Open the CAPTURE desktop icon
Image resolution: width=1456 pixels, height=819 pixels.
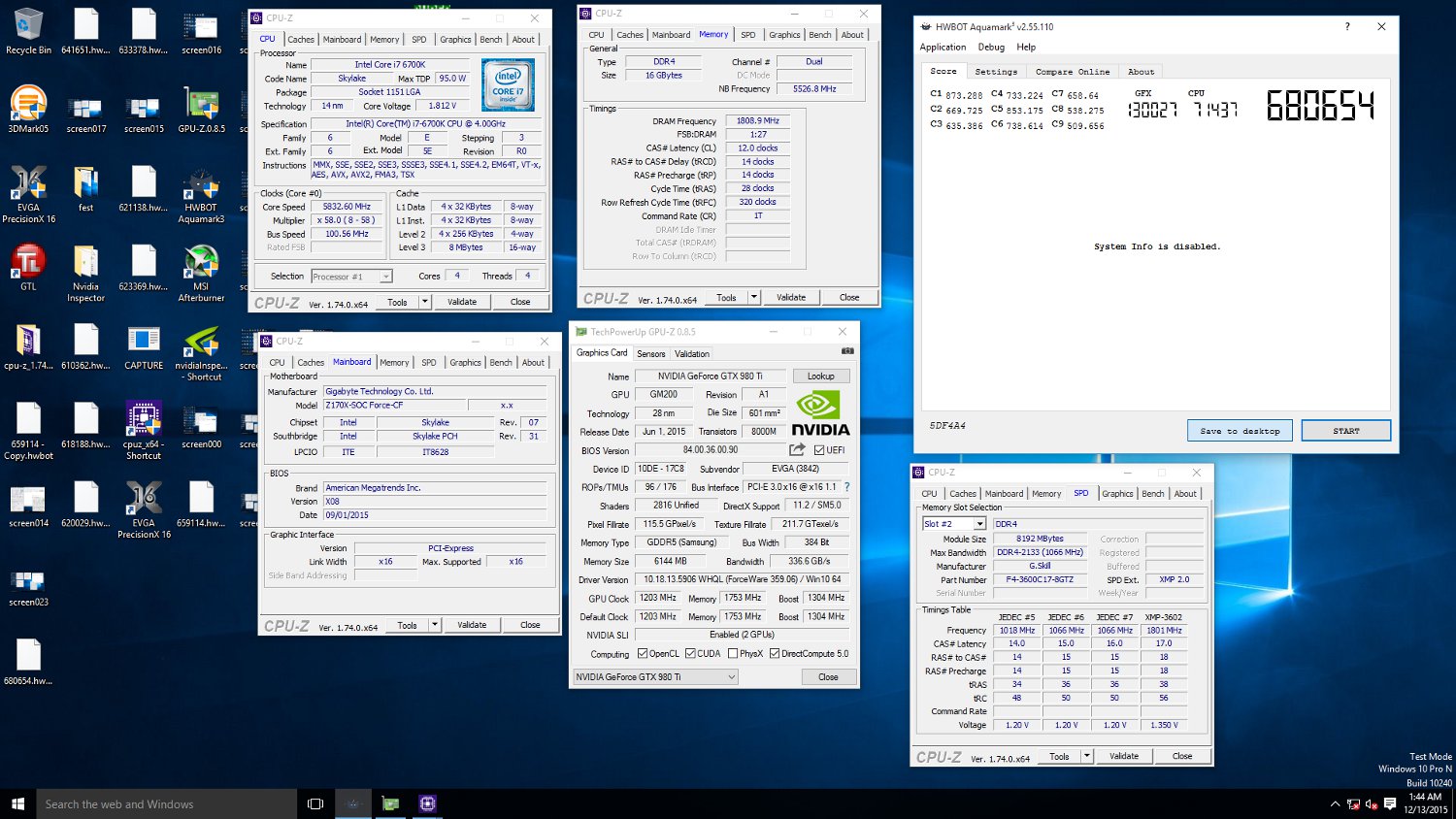144,347
